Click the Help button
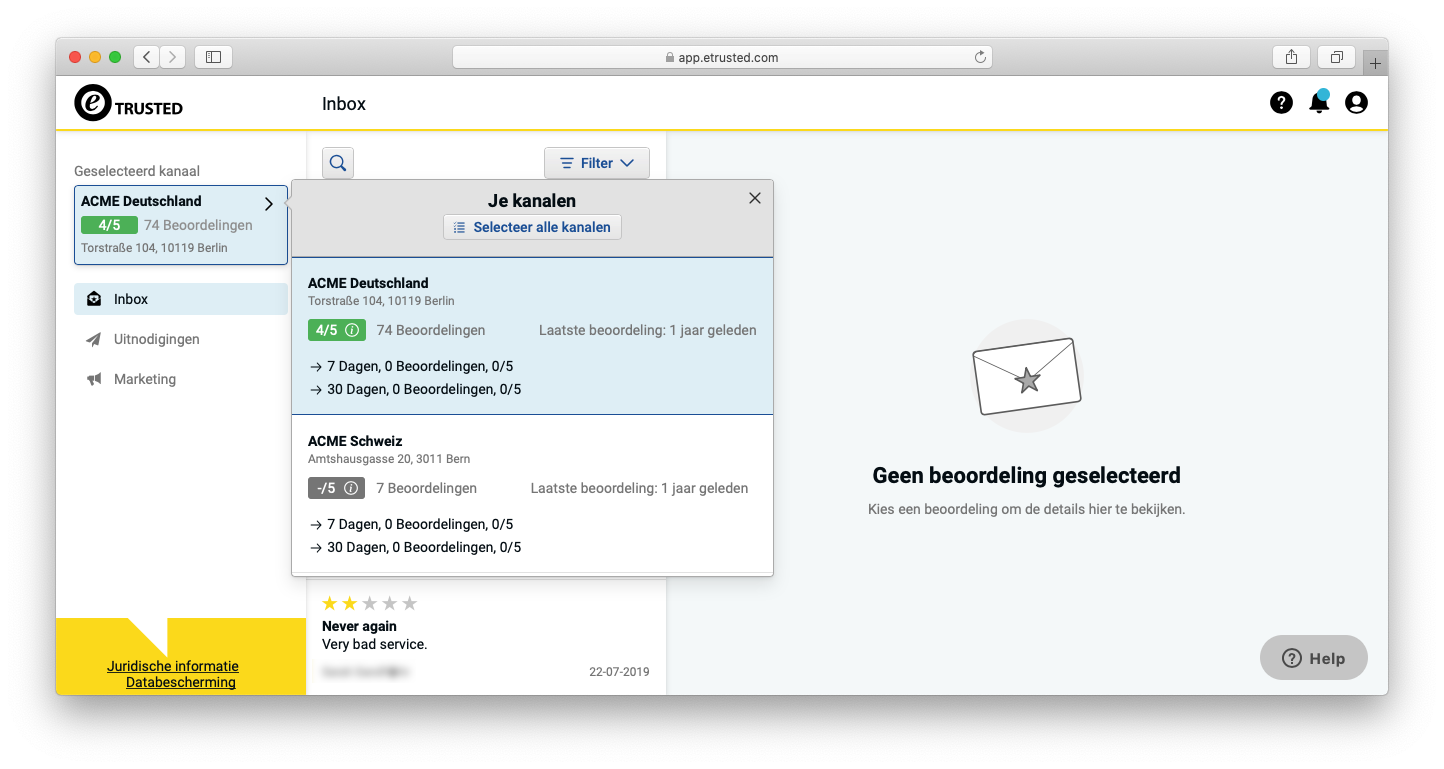 [1314, 658]
